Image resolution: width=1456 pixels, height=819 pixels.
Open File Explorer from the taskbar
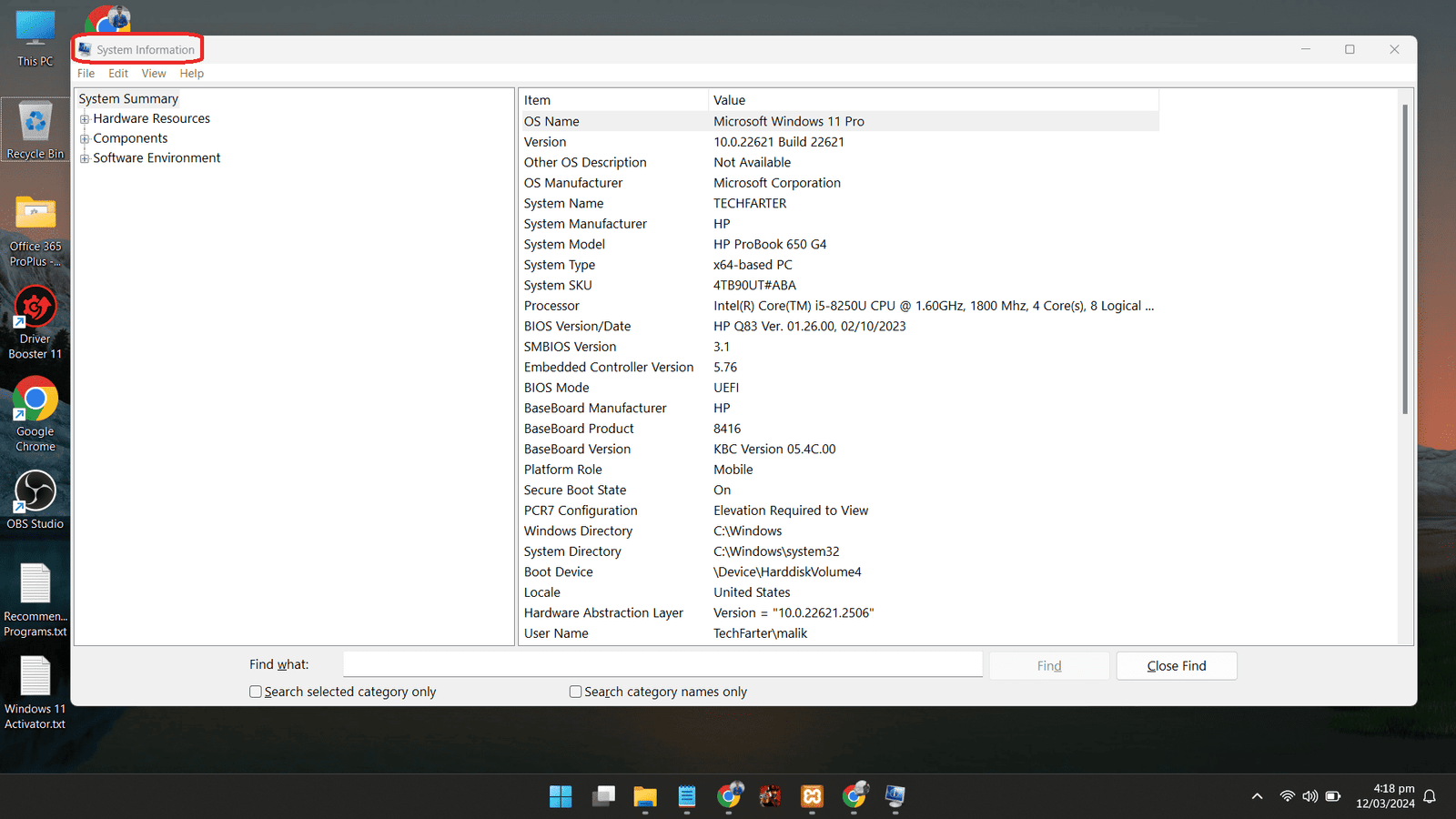tap(645, 796)
